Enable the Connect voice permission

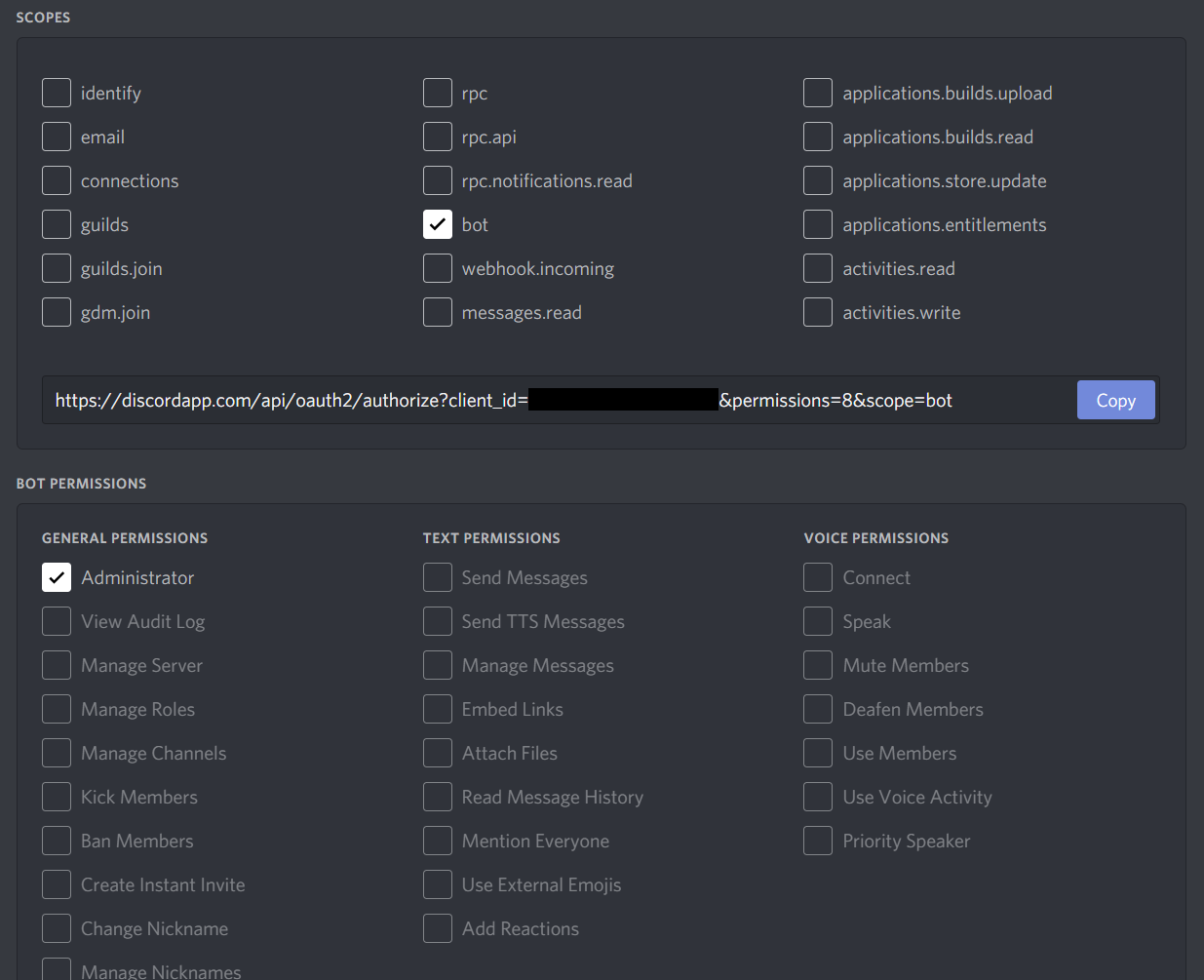pos(818,577)
